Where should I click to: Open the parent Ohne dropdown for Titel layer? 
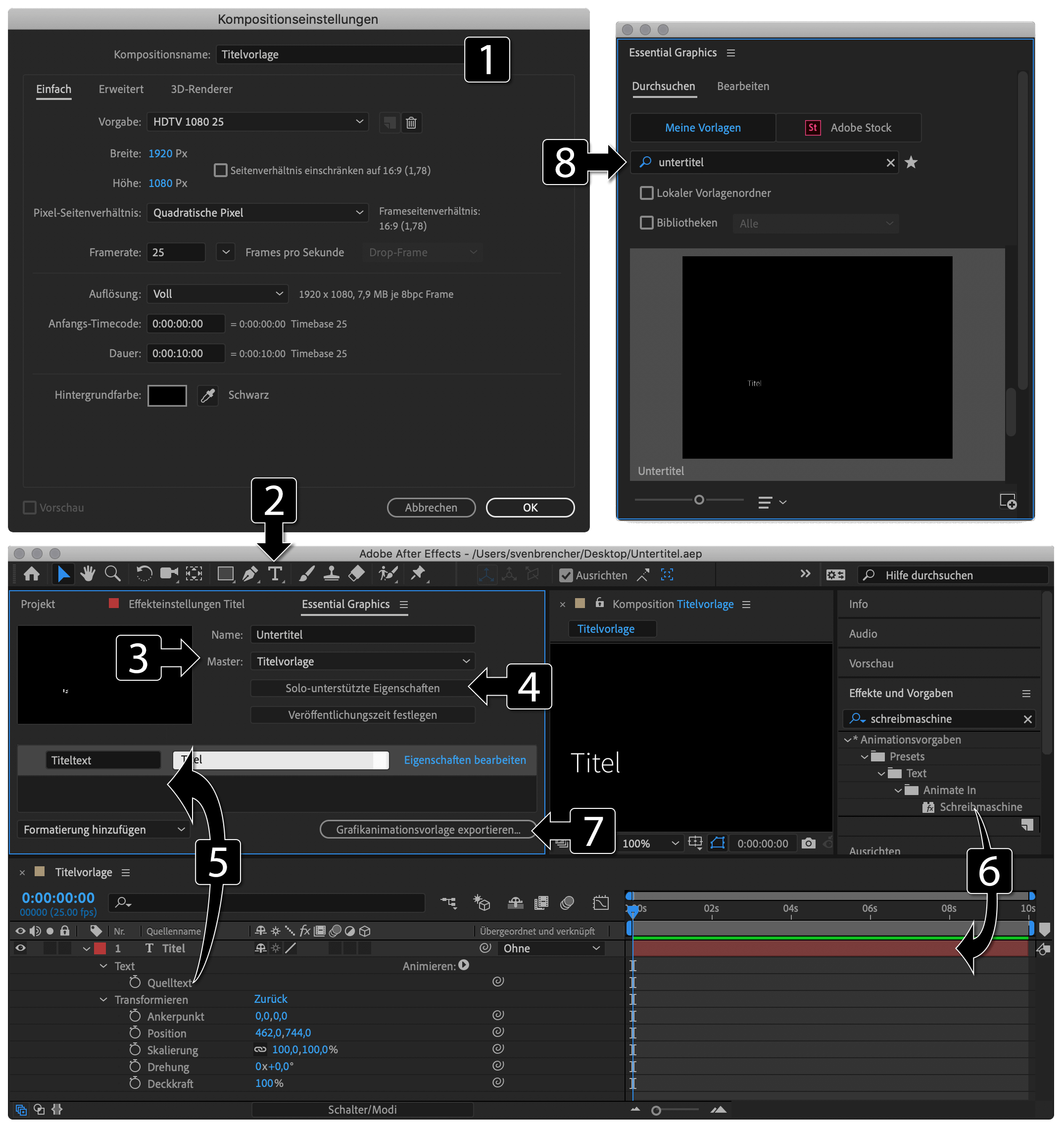coord(551,948)
